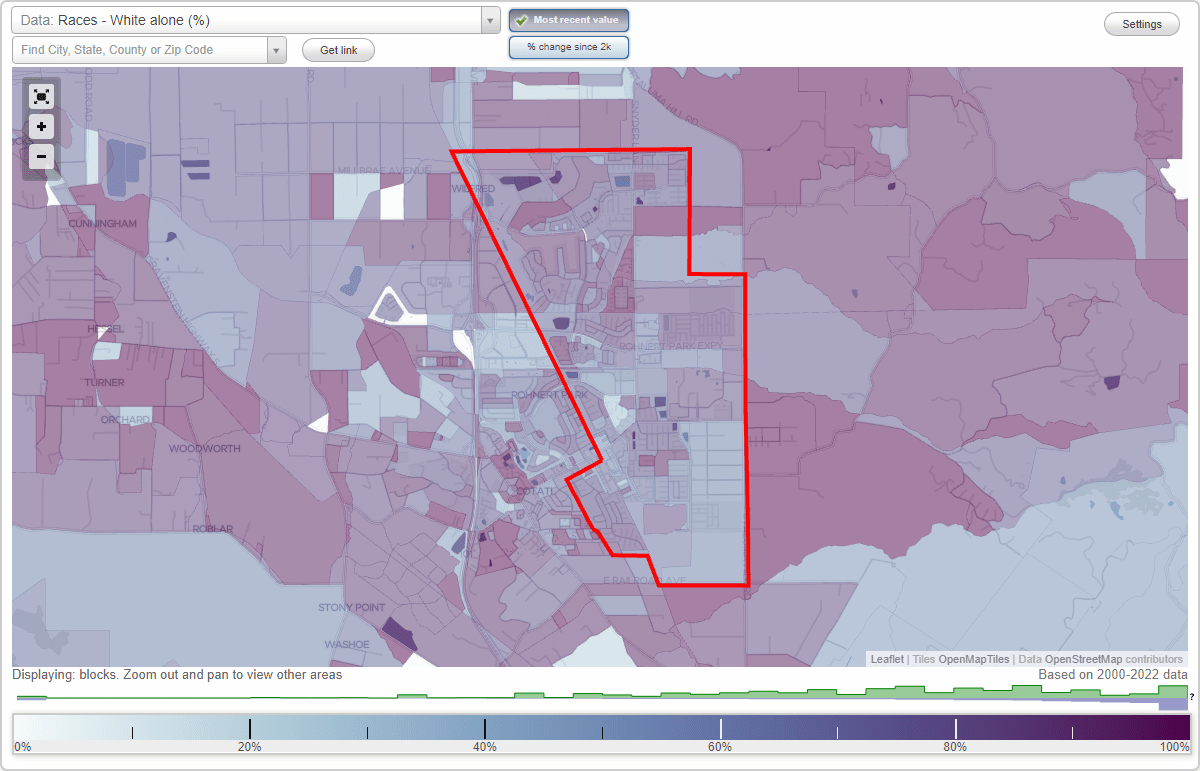Click the fullscreen map icon
This screenshot has width=1200, height=771.
tap(41, 96)
